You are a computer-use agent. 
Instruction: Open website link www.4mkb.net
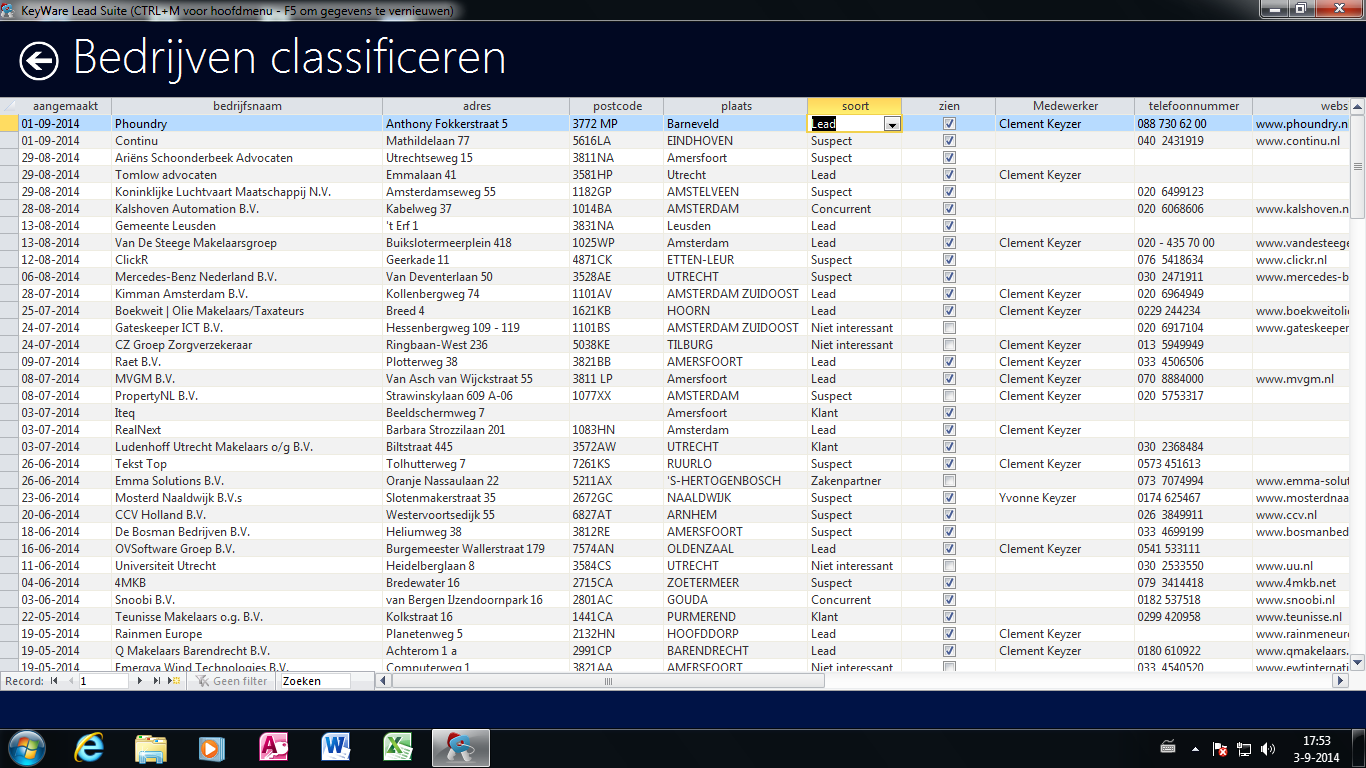point(1295,583)
